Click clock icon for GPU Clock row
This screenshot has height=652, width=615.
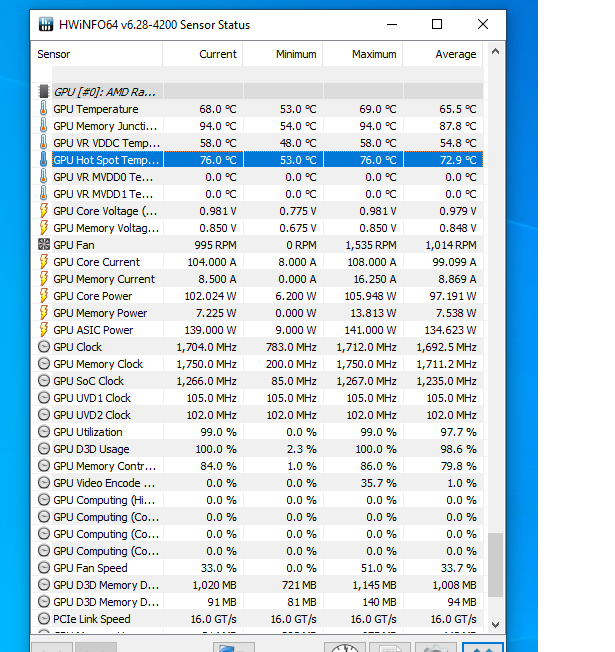click(x=44, y=347)
